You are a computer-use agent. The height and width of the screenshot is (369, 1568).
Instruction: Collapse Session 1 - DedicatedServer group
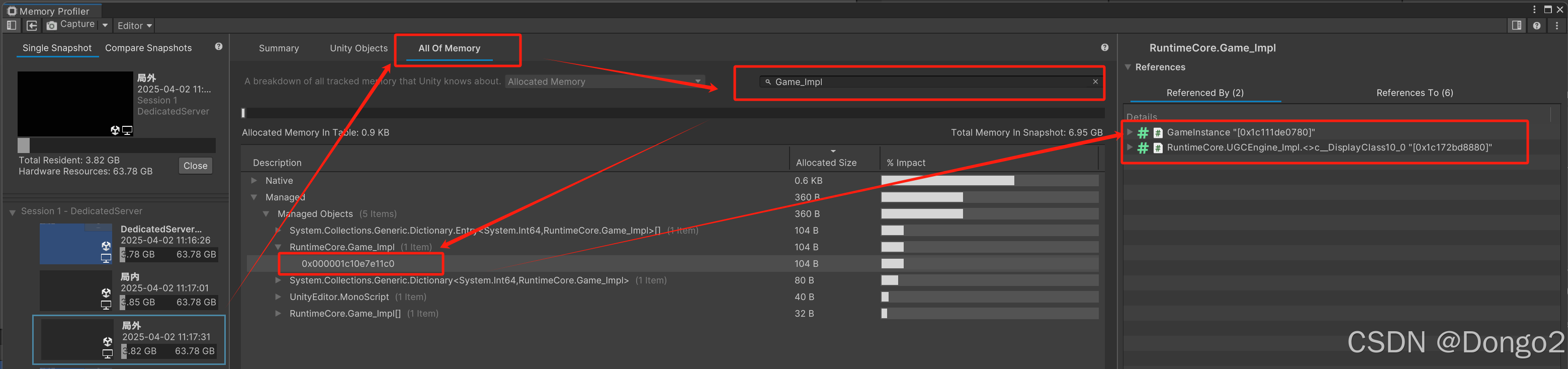[x=12, y=212]
